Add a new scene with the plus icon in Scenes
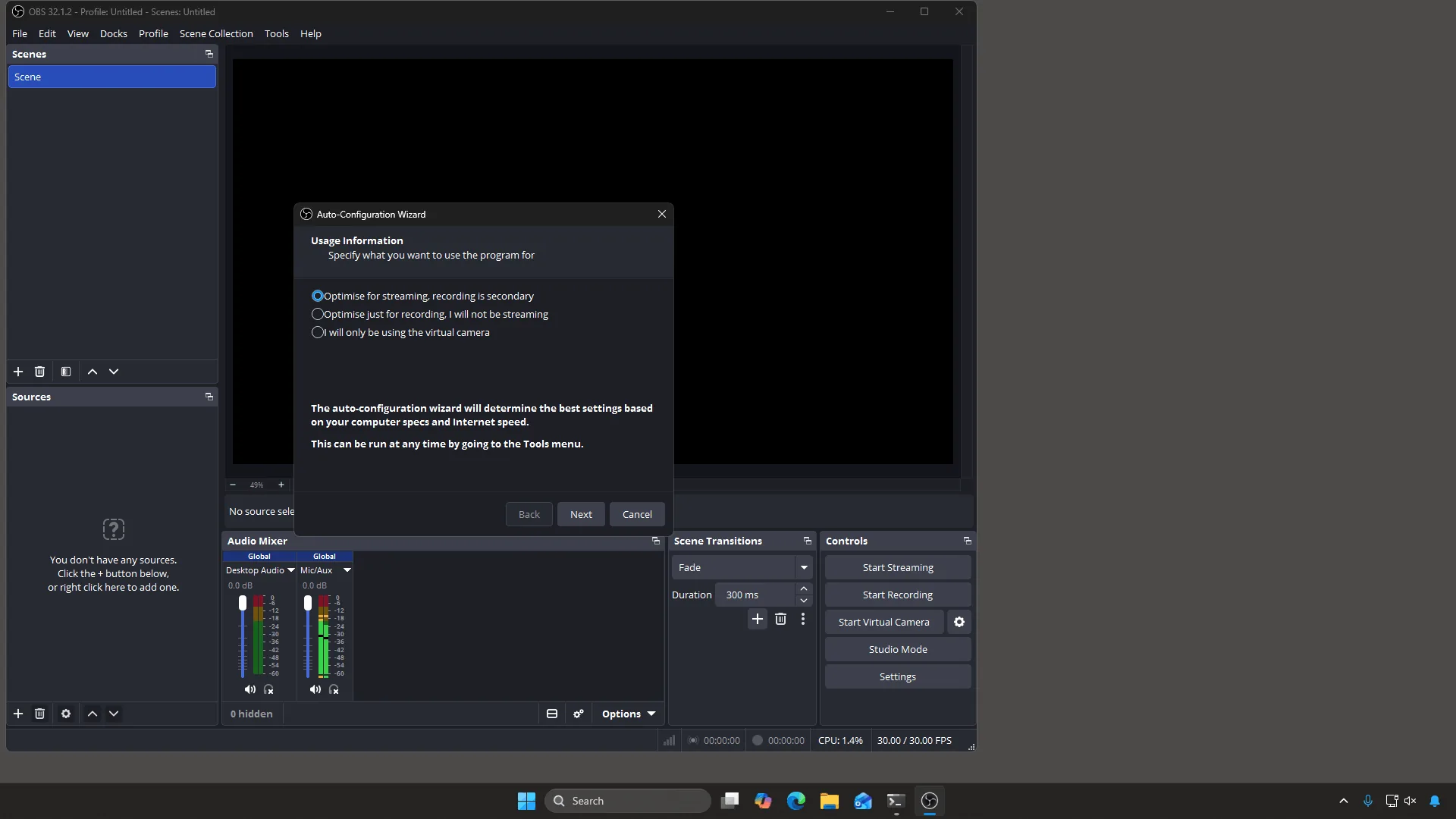 (18, 372)
